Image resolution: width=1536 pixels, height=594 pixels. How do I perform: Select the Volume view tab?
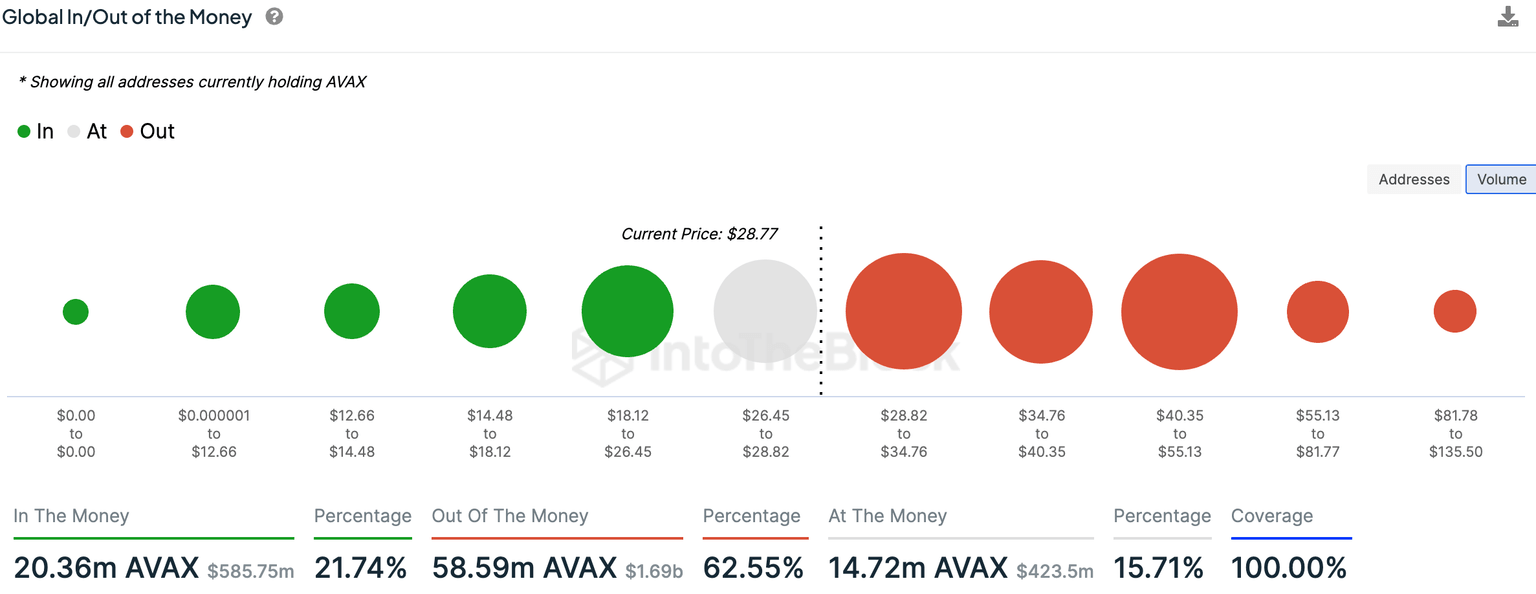point(1500,179)
